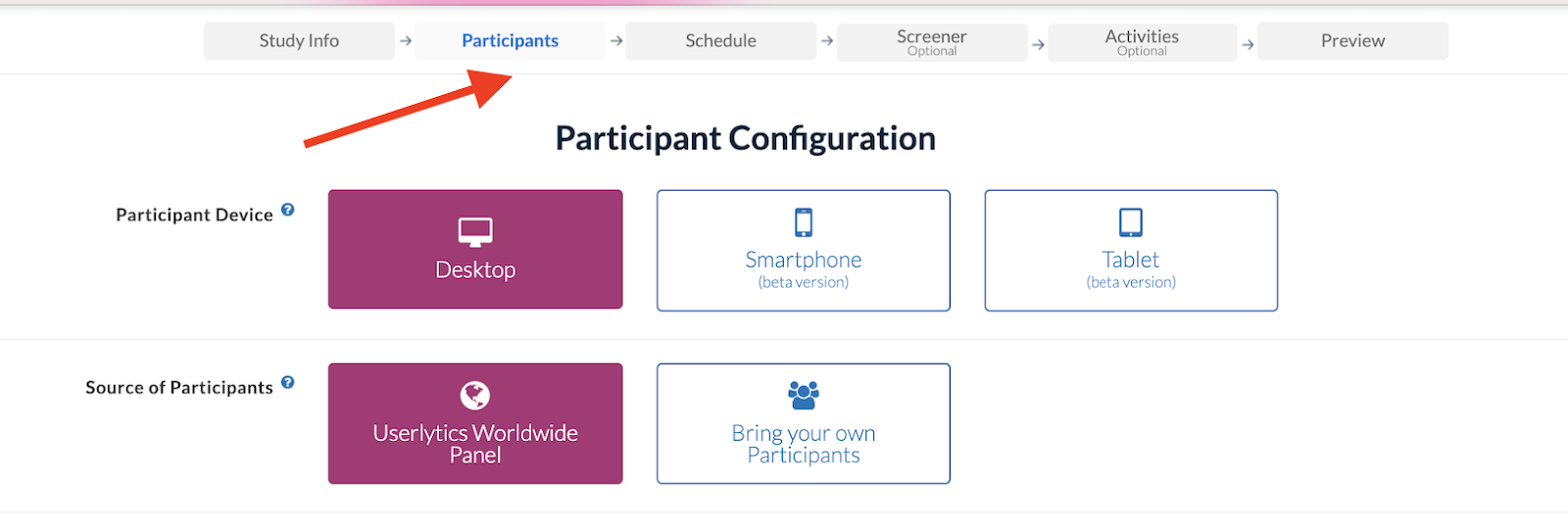Image resolution: width=1568 pixels, height=529 pixels.
Task: Jump to the Preview step
Action: (1353, 41)
